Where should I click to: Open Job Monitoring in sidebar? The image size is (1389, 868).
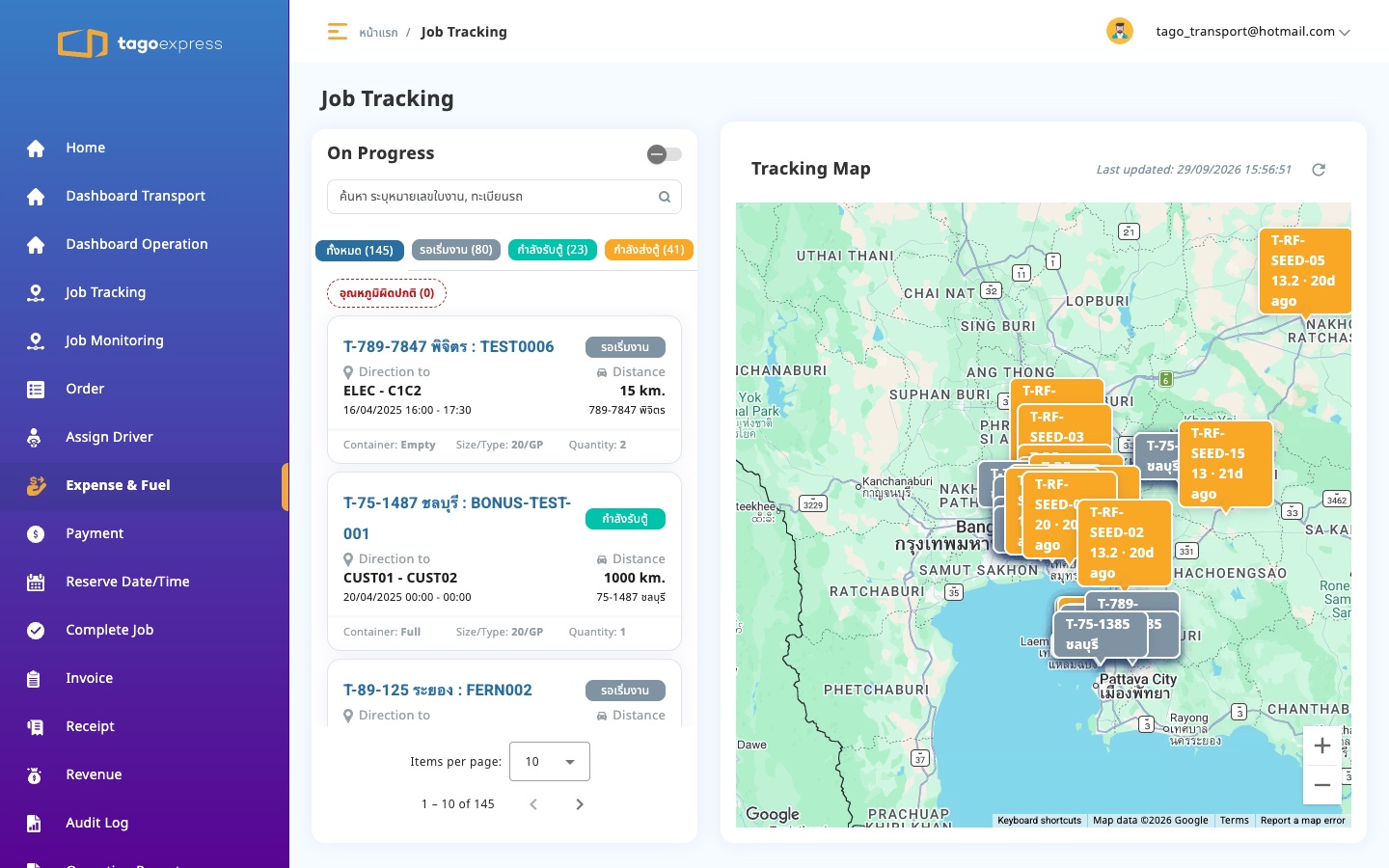click(x=115, y=341)
